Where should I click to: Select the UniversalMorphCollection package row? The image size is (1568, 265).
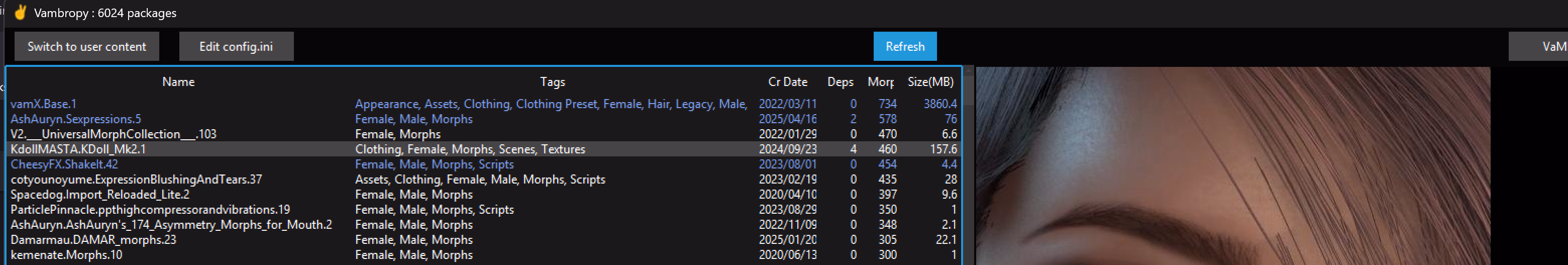[x=484, y=134]
